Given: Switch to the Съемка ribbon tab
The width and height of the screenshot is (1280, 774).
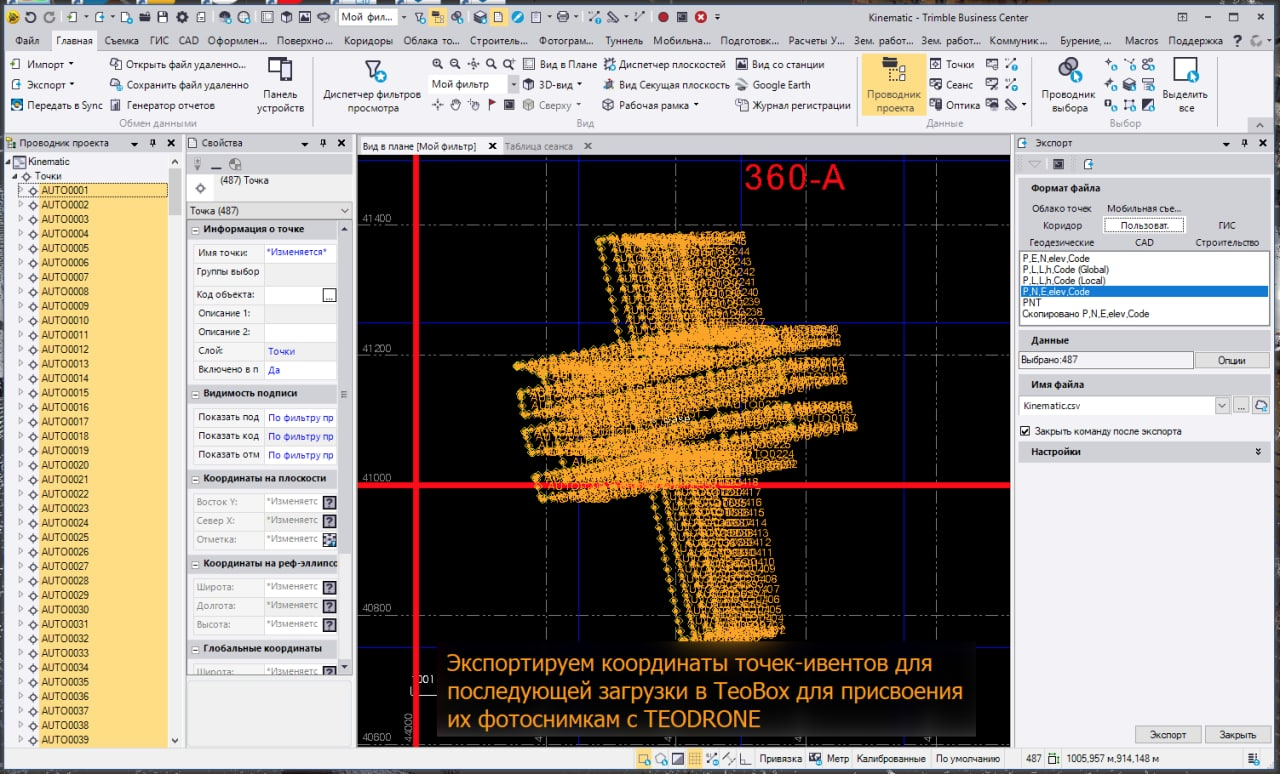Looking at the screenshot, I should point(121,41).
